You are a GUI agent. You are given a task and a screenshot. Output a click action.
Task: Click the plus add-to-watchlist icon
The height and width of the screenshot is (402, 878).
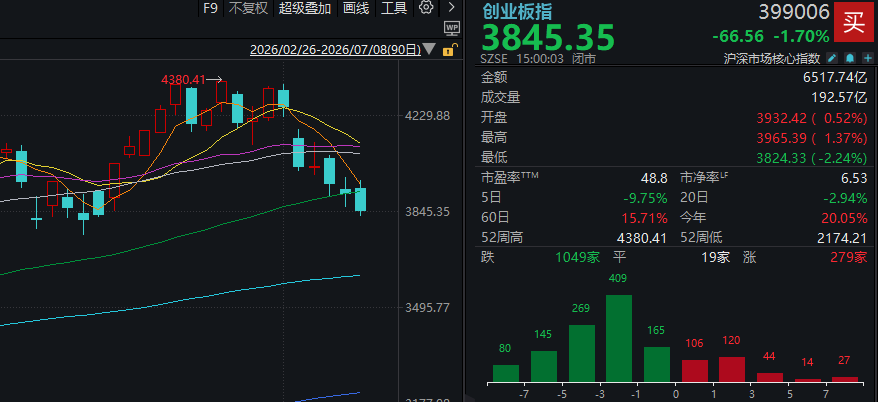point(868,58)
